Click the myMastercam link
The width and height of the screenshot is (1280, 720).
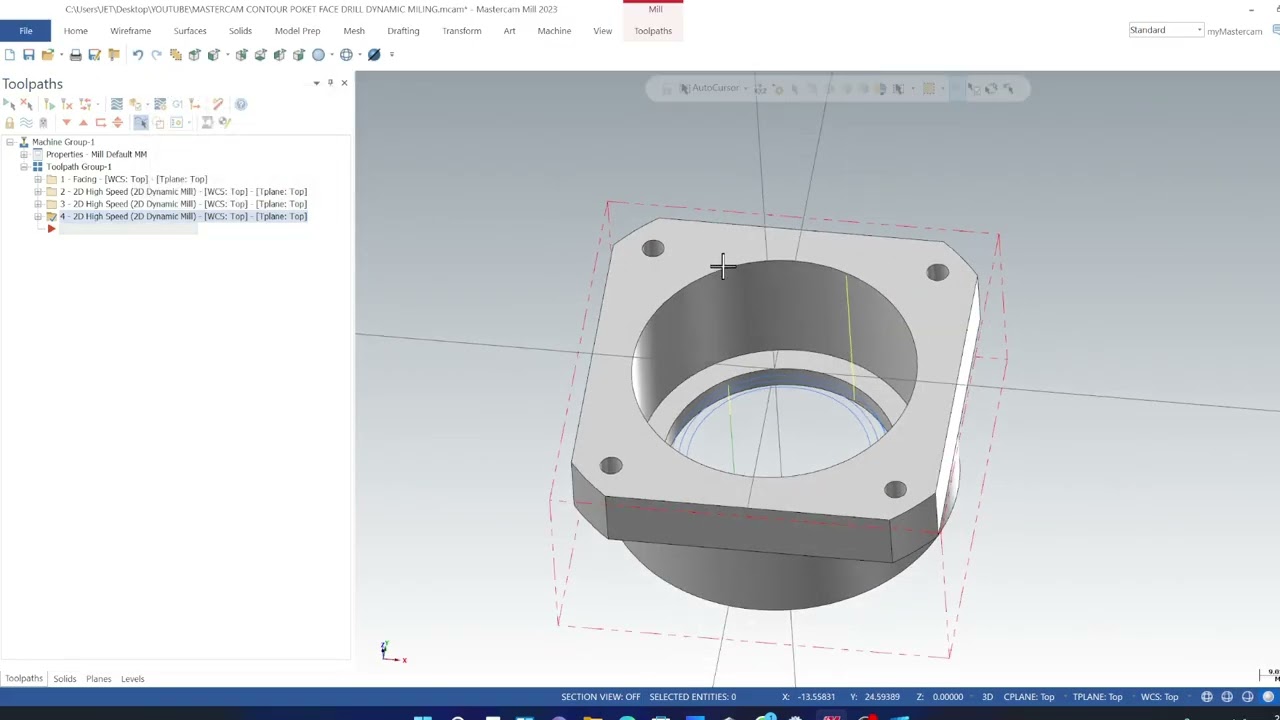1234,31
